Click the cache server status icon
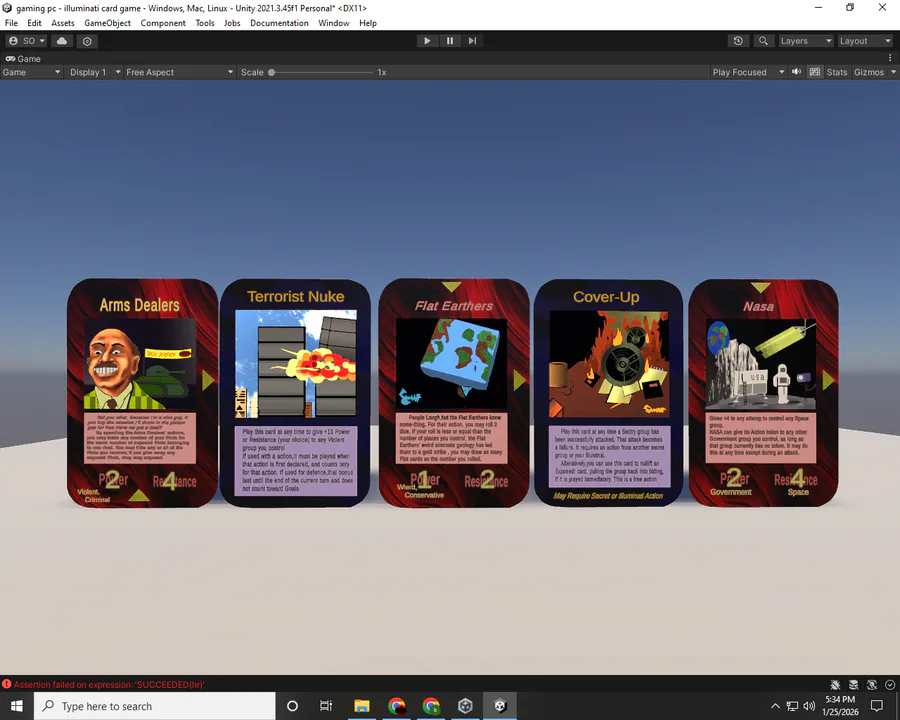Screen dimensions: 900x720 (854, 684)
